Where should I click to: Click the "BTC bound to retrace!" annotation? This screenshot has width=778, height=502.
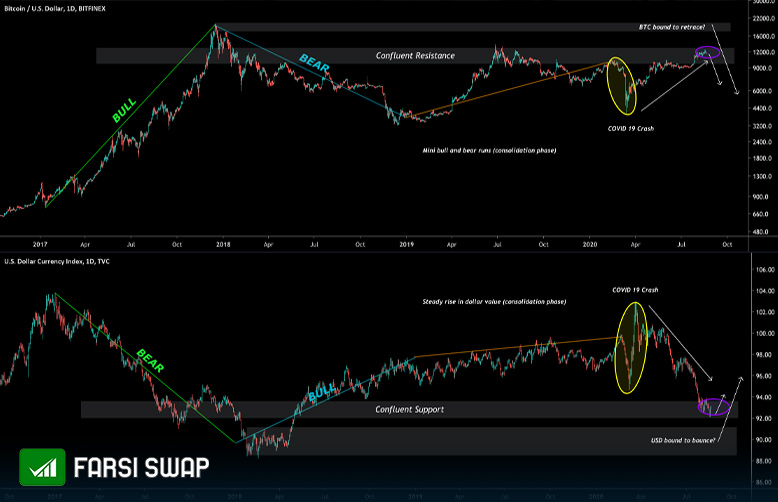(x=671, y=27)
